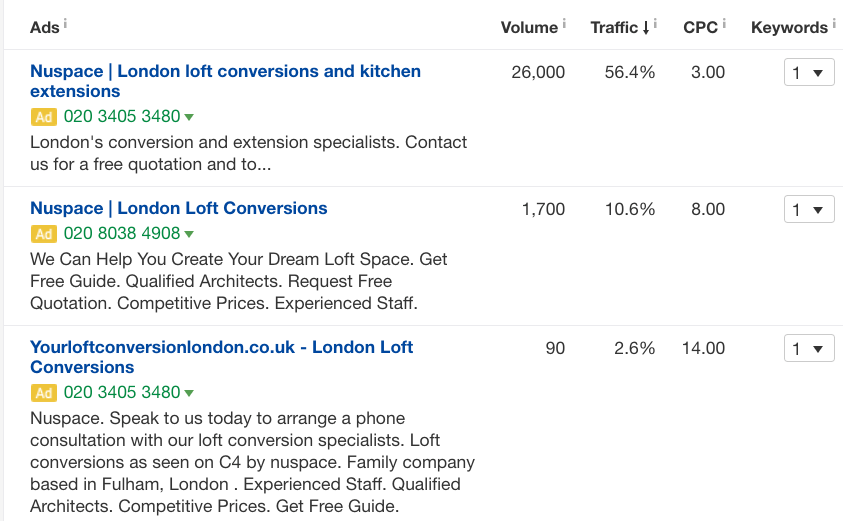Screen dimensions: 843x521
Task: Open Keywords dropdown for the 26,000 volume row
Action: tap(808, 73)
